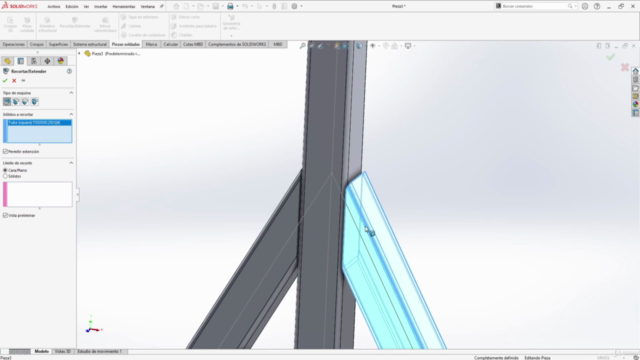Switch to the Vistas 3D bottom tab
The width and height of the screenshot is (640, 360).
pos(62,351)
